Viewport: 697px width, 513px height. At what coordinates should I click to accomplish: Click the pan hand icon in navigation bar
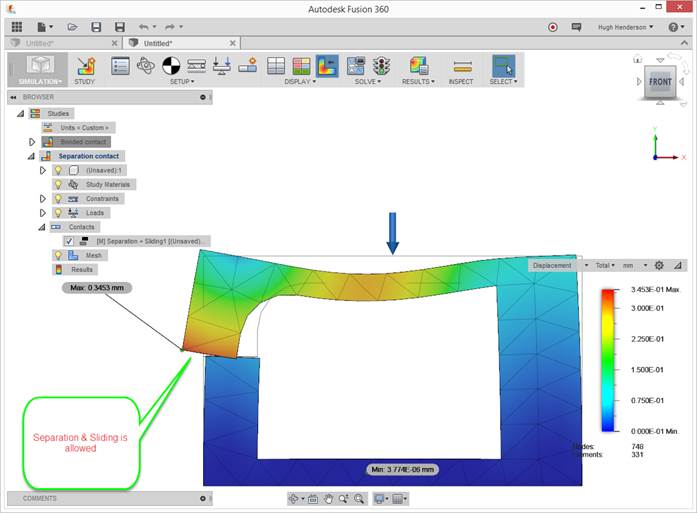pos(328,499)
